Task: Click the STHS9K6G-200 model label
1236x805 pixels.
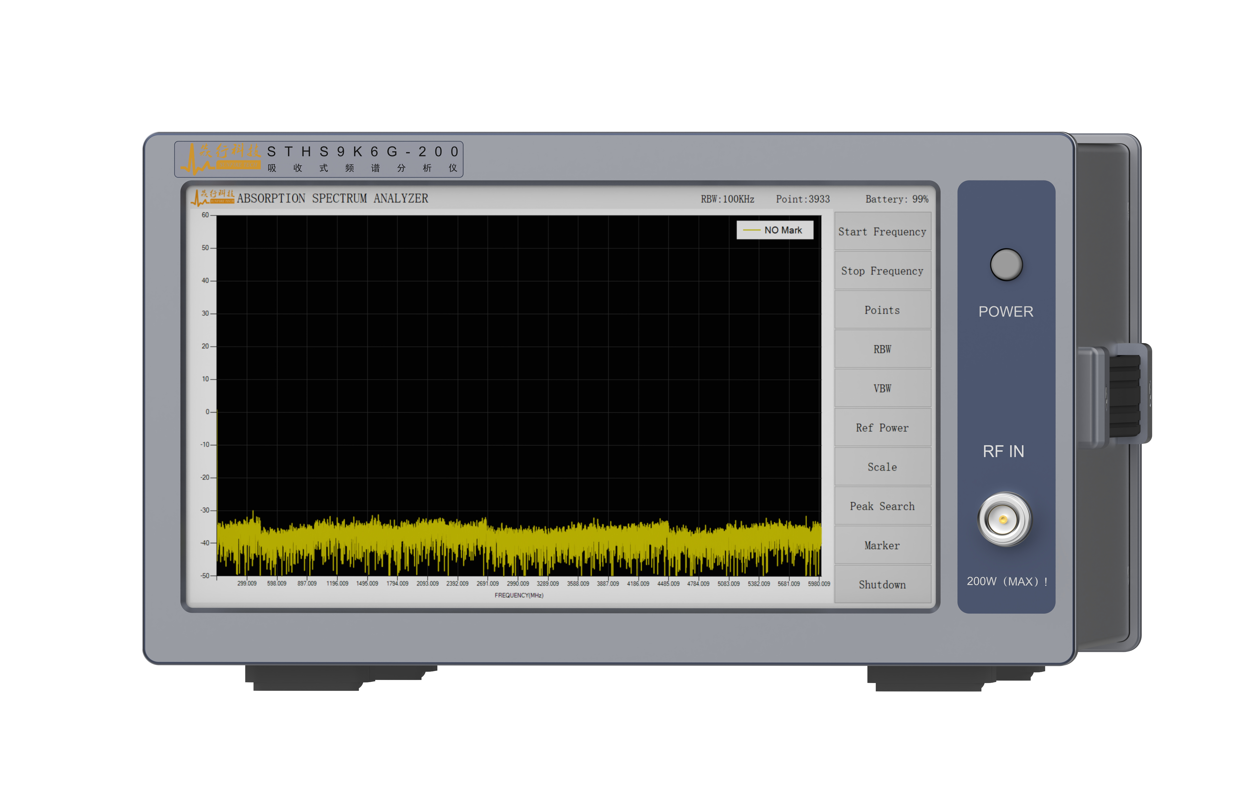Action: pos(363,152)
